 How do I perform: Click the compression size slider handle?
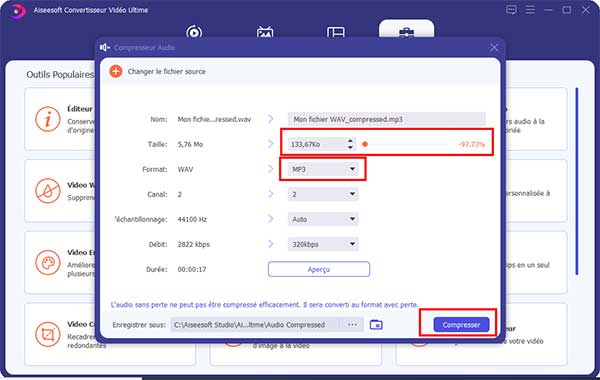365,144
